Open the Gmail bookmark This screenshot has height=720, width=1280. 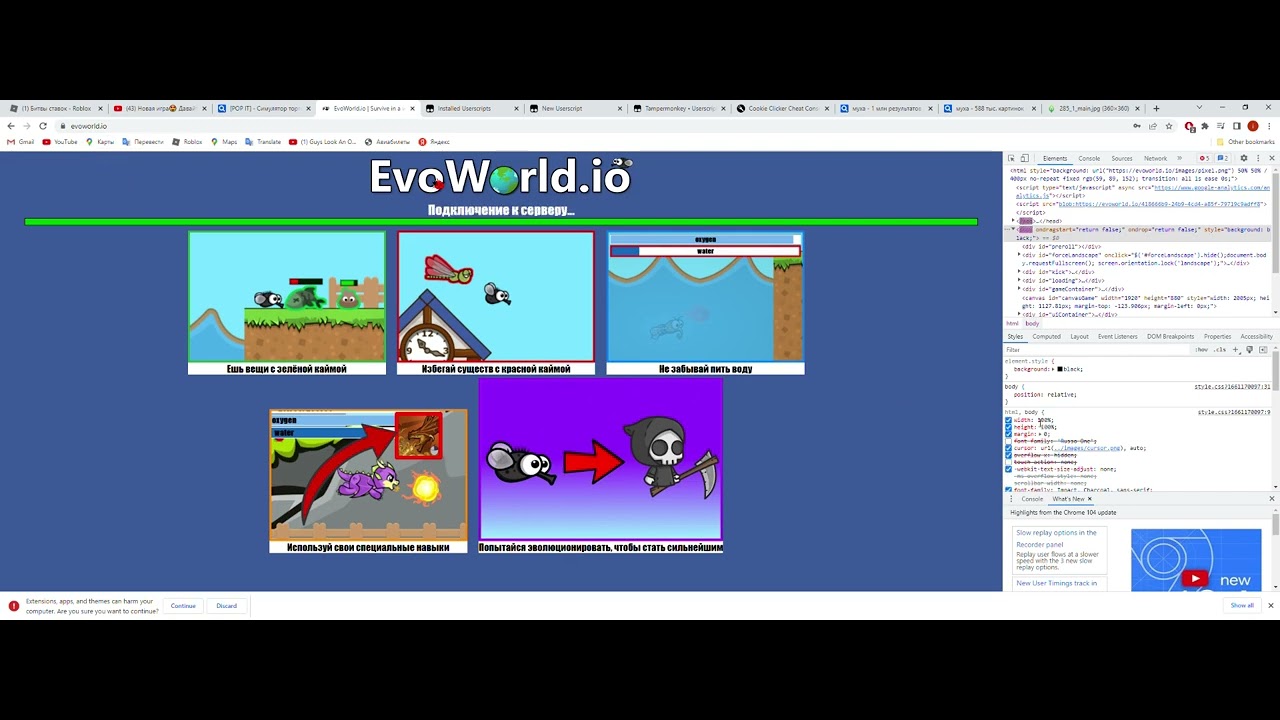coord(20,142)
